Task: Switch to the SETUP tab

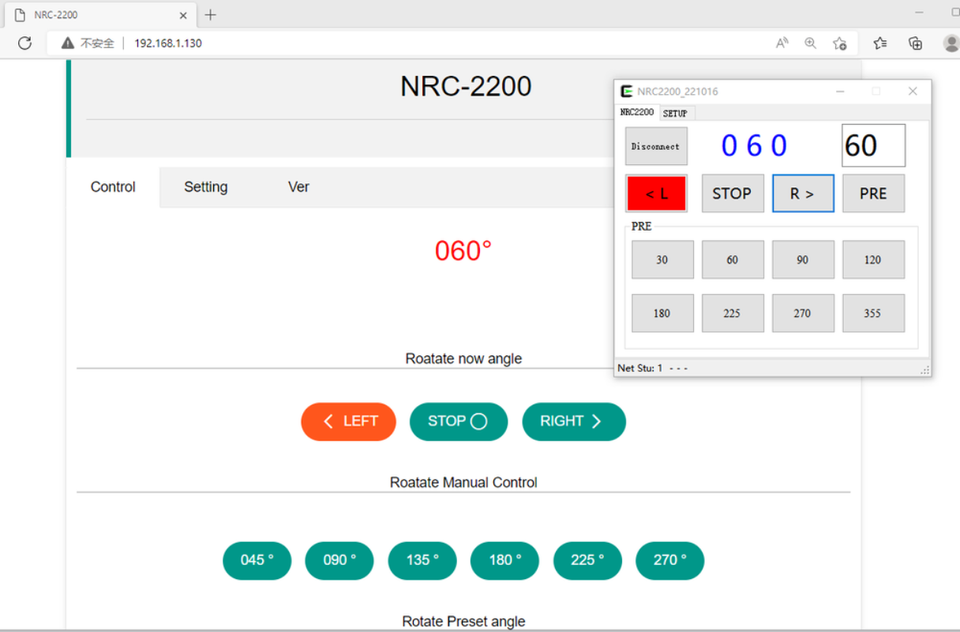Action: (x=675, y=113)
